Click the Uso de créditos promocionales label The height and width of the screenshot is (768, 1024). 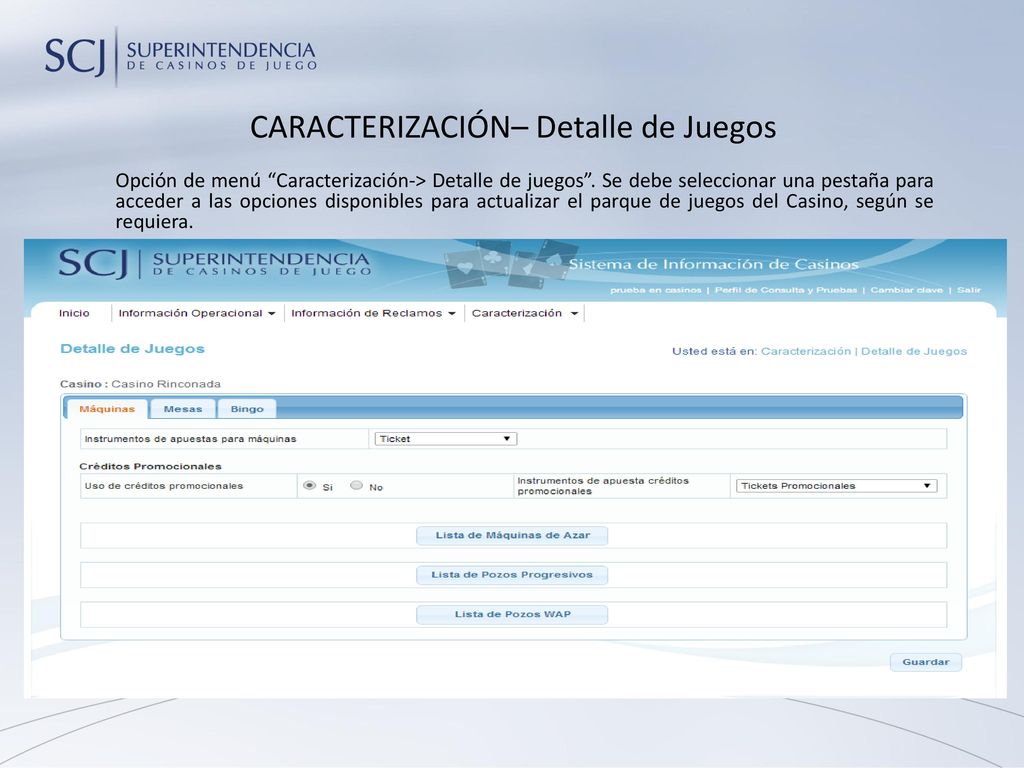click(163, 486)
